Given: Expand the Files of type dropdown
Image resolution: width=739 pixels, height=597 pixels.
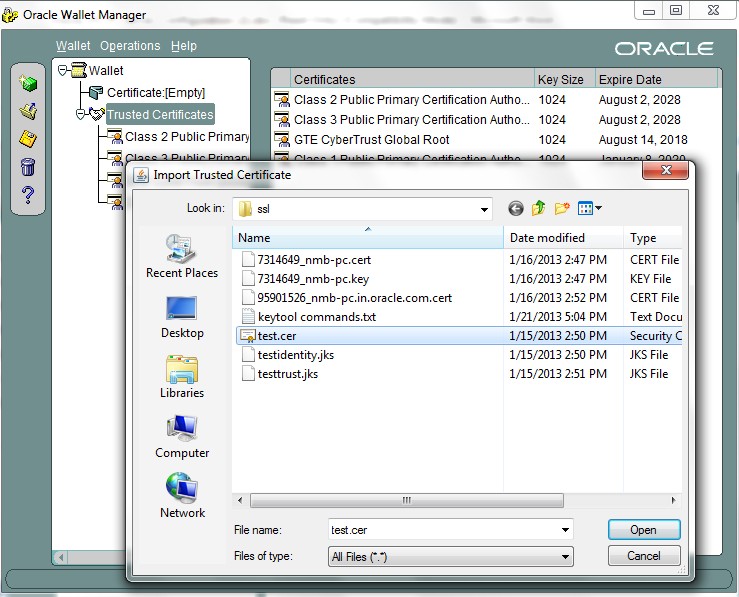Looking at the screenshot, I should pos(566,557).
